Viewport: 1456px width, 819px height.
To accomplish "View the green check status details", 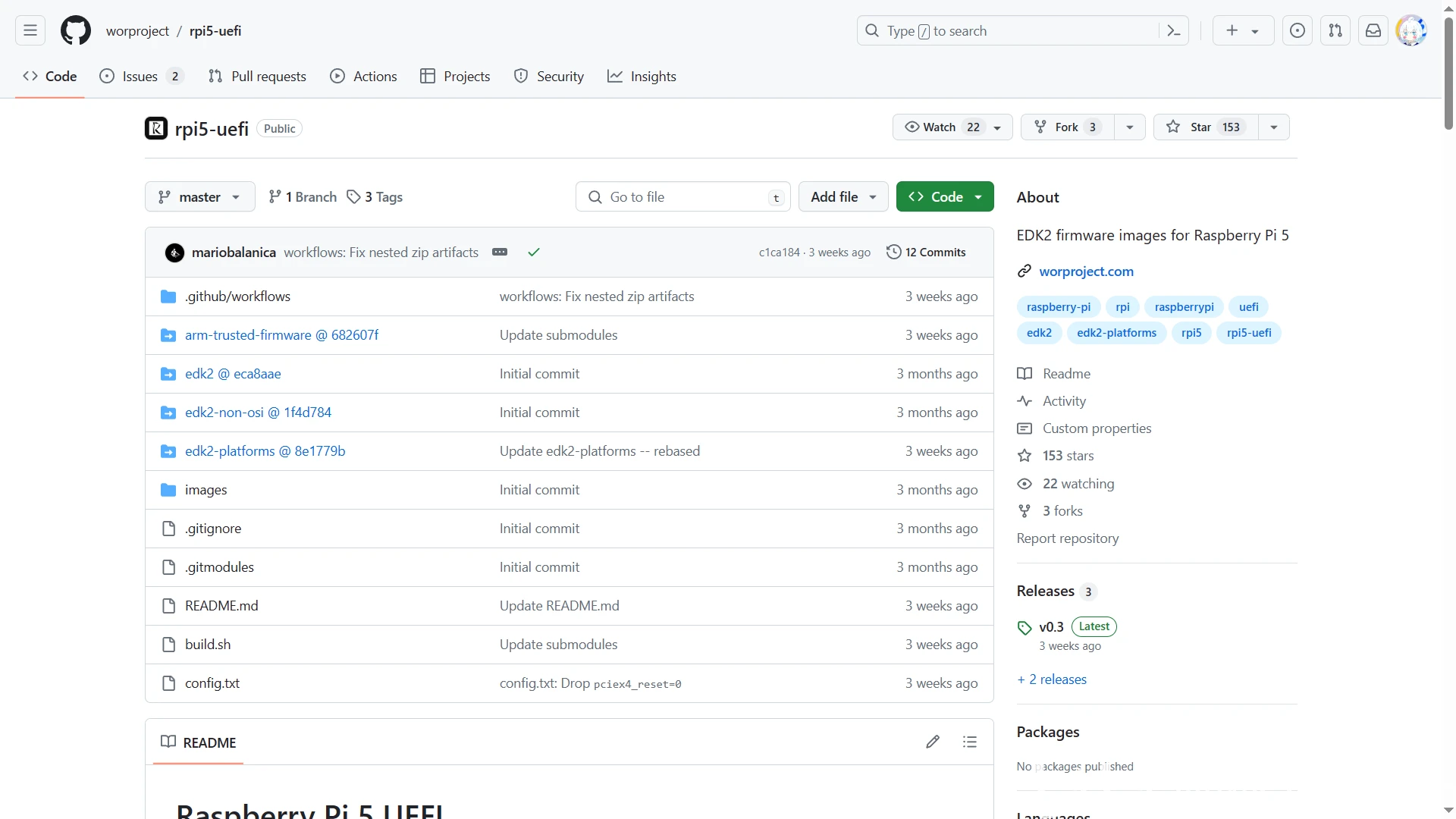I will tap(534, 253).
